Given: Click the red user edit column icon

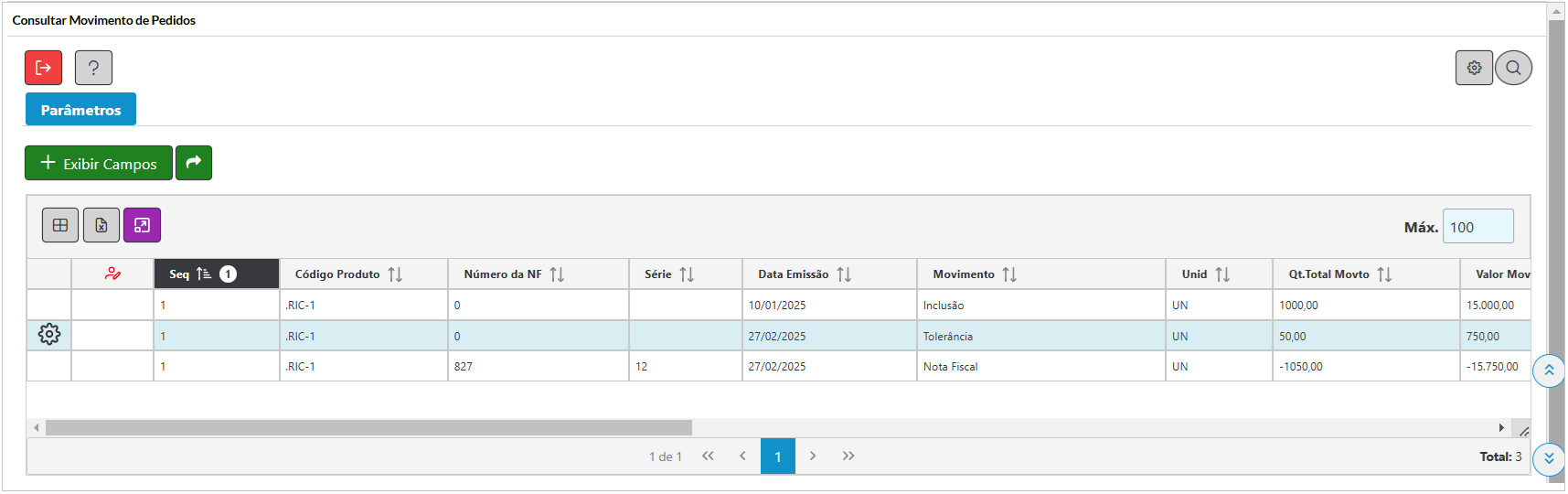Looking at the screenshot, I should point(112,274).
